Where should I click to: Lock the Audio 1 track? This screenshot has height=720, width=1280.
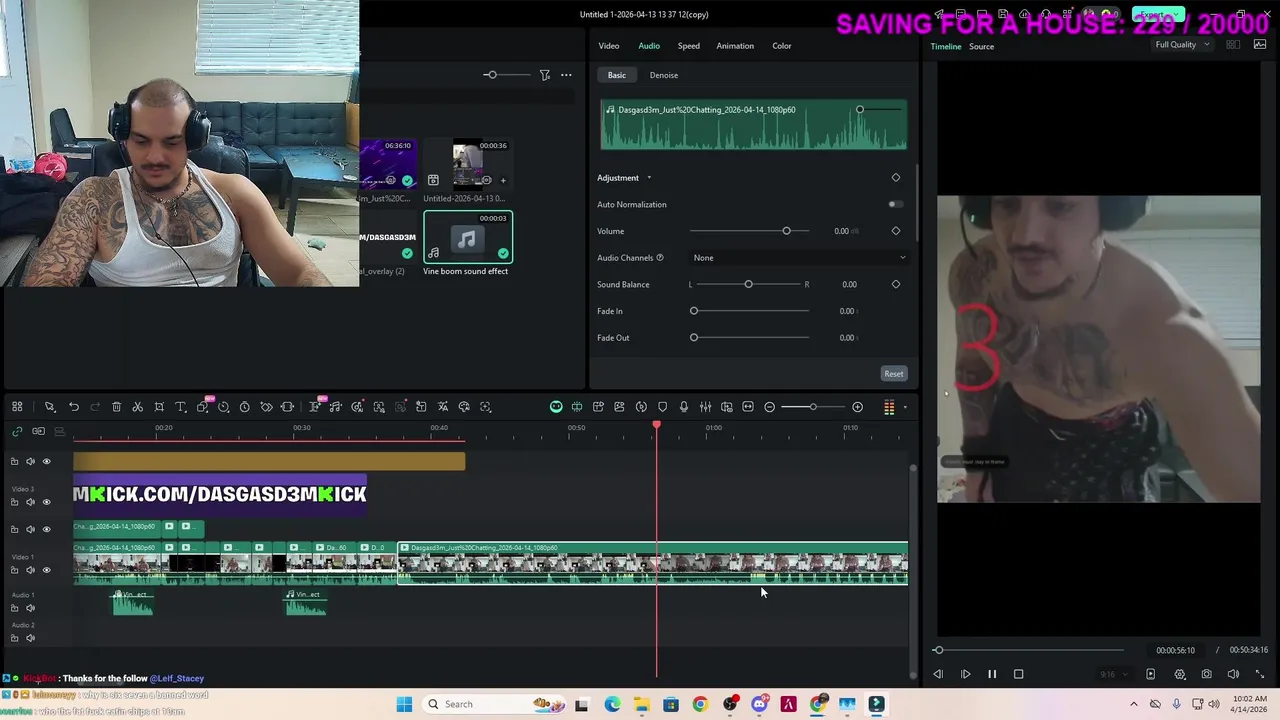[x=14, y=608]
